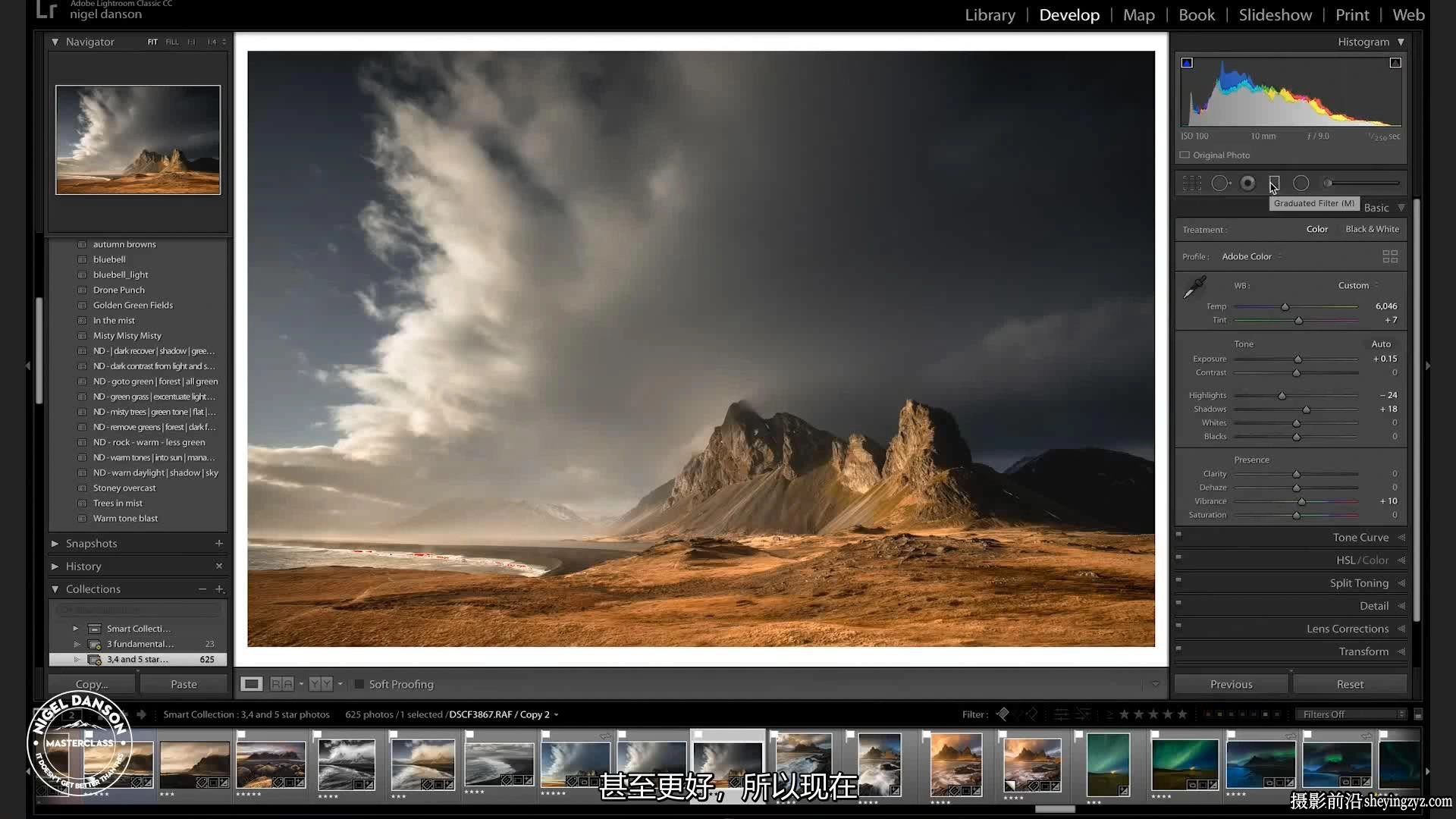
Task: Filter by rejected flag icon
Action: tap(1031, 714)
